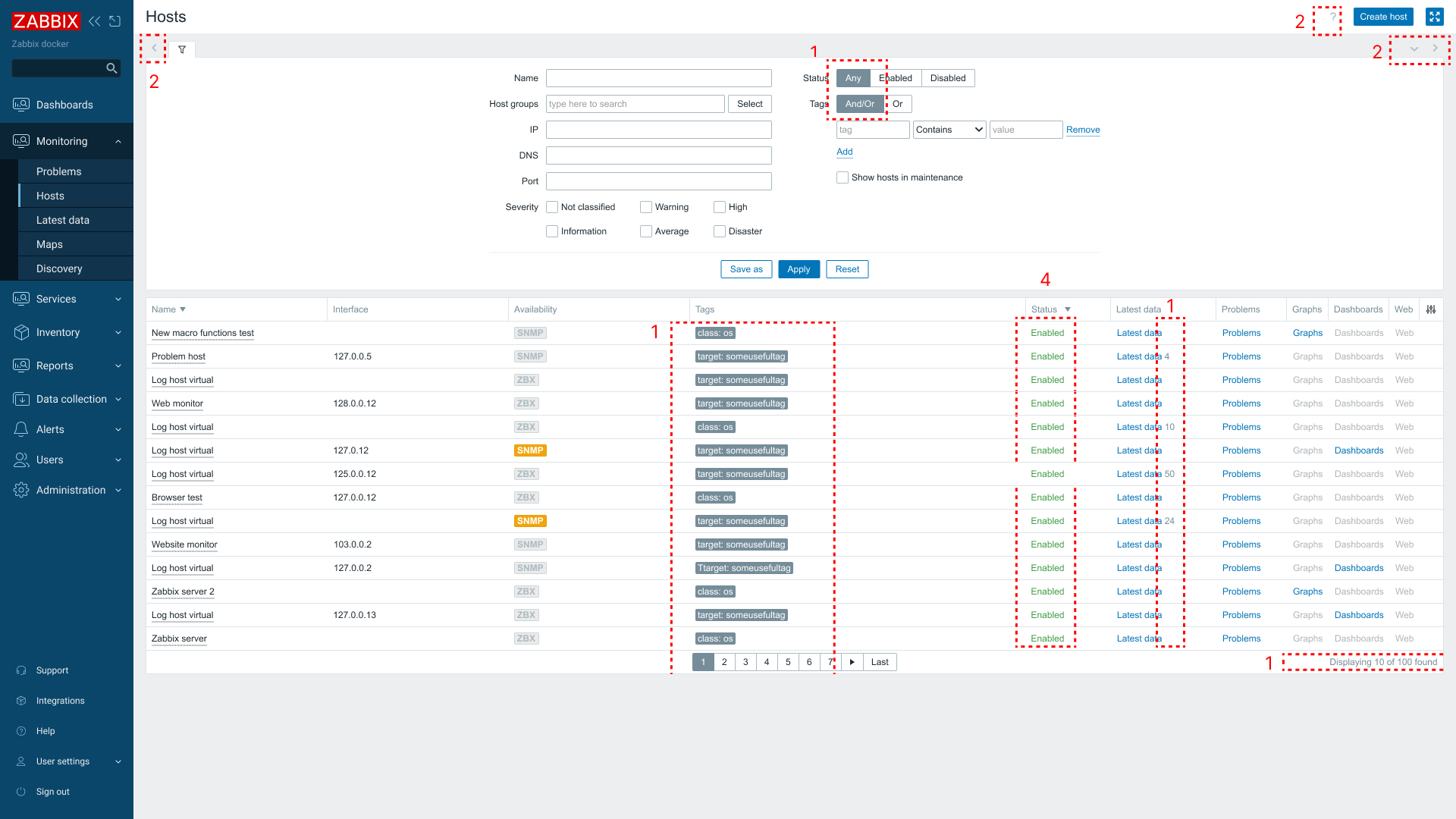Click the sidebar hide icon
Image resolution: width=1456 pixels, height=819 pixels.
(115, 21)
